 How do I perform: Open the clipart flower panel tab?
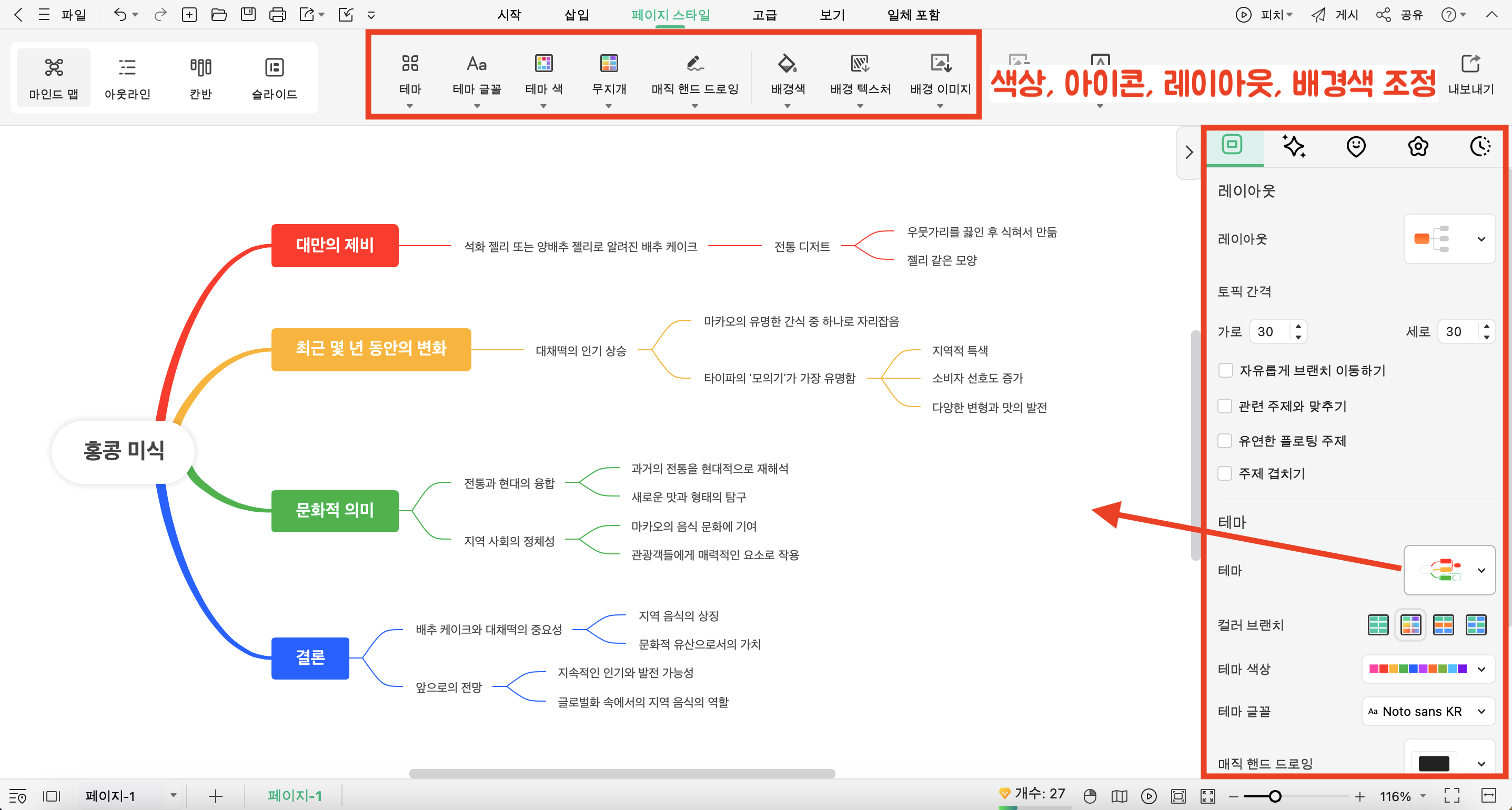(x=1418, y=146)
